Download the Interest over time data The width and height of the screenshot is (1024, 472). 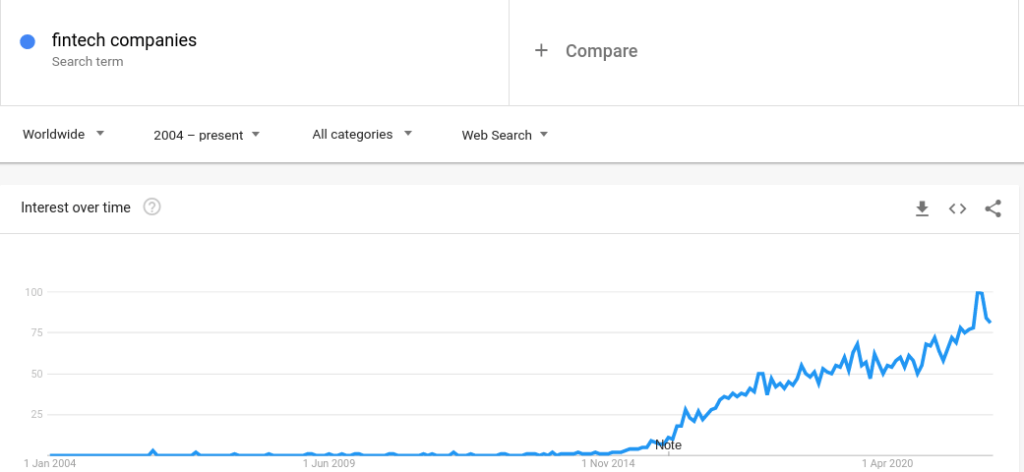pyautogui.click(x=921, y=208)
